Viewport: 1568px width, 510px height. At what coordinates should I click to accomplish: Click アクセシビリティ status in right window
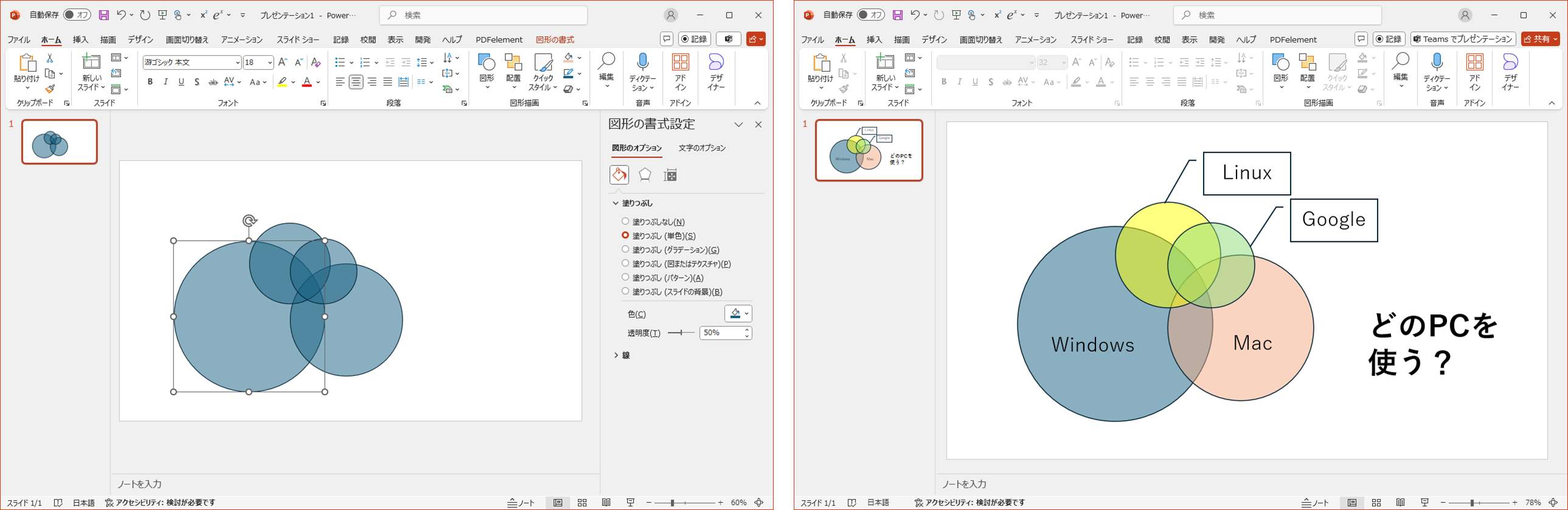click(x=970, y=503)
